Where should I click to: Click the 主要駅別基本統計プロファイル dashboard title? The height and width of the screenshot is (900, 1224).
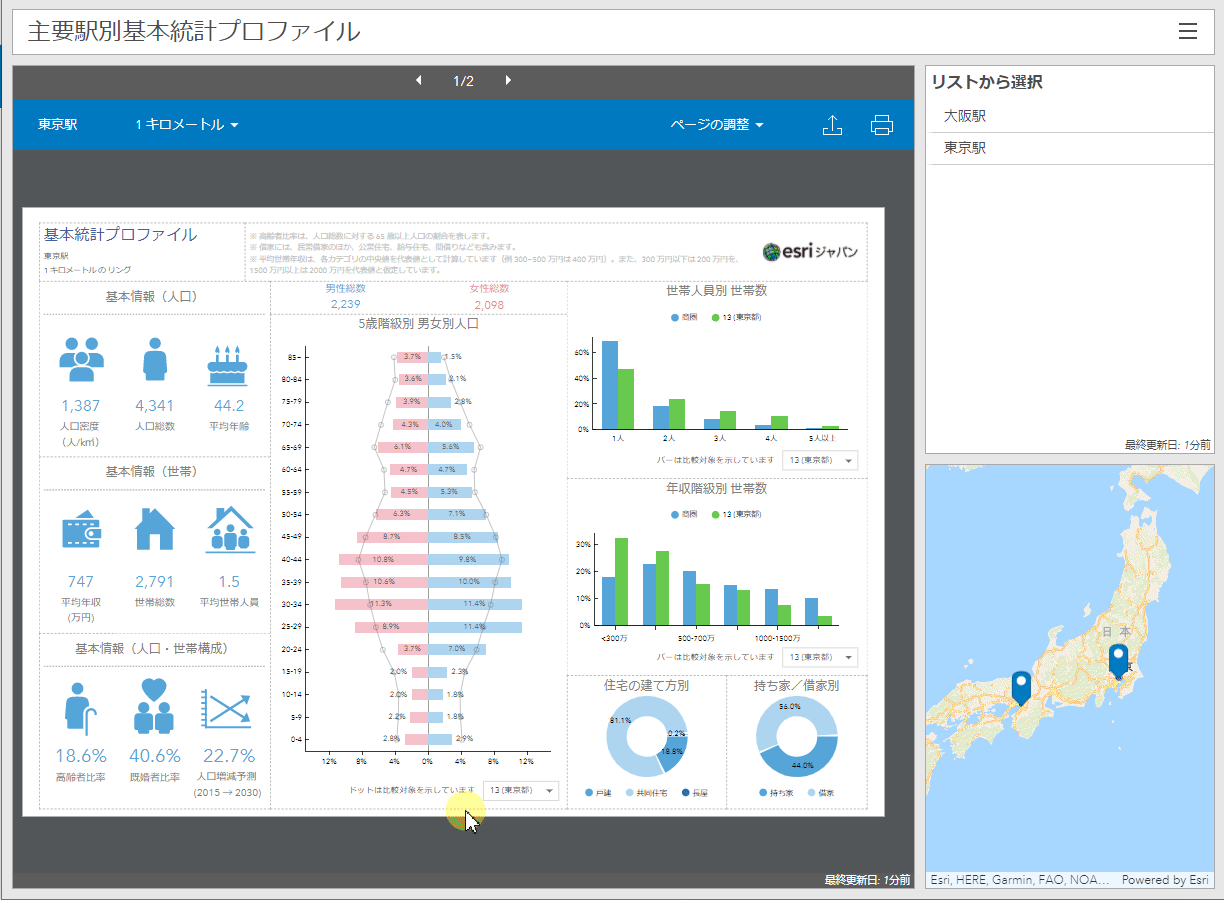tap(194, 31)
